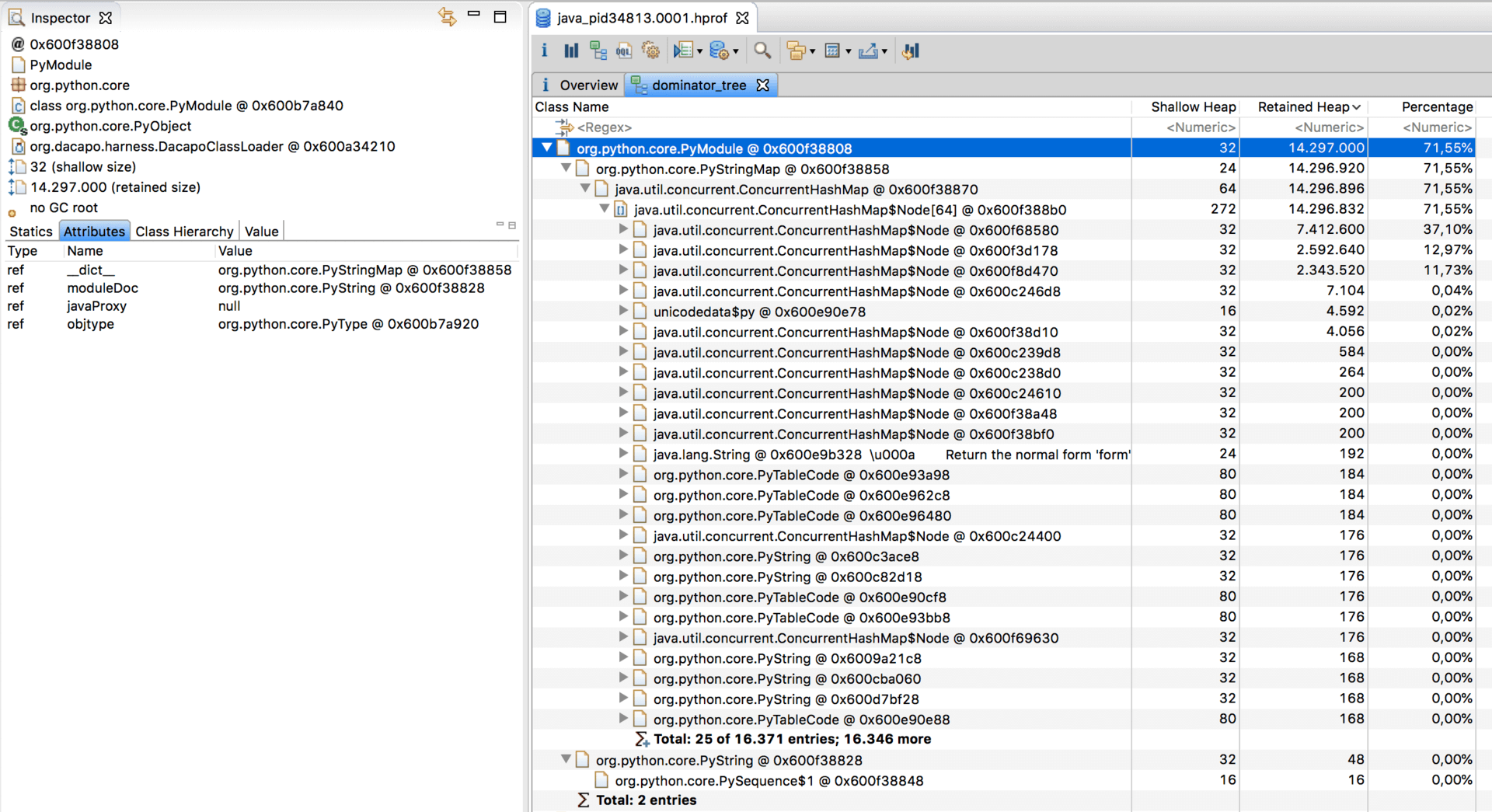Click the Shallow Heap column header

(x=1193, y=106)
